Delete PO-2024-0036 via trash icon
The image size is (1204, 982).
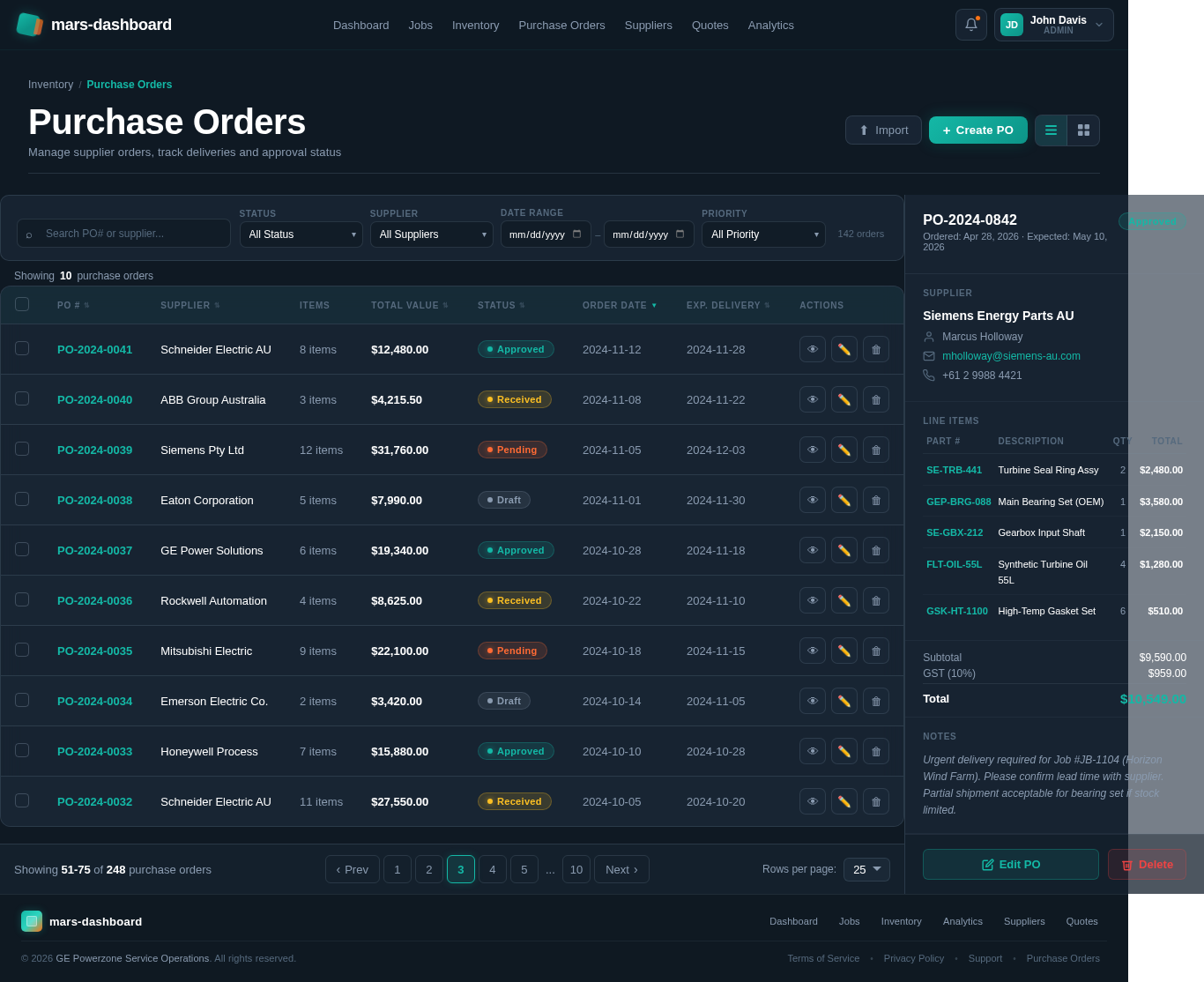876,600
